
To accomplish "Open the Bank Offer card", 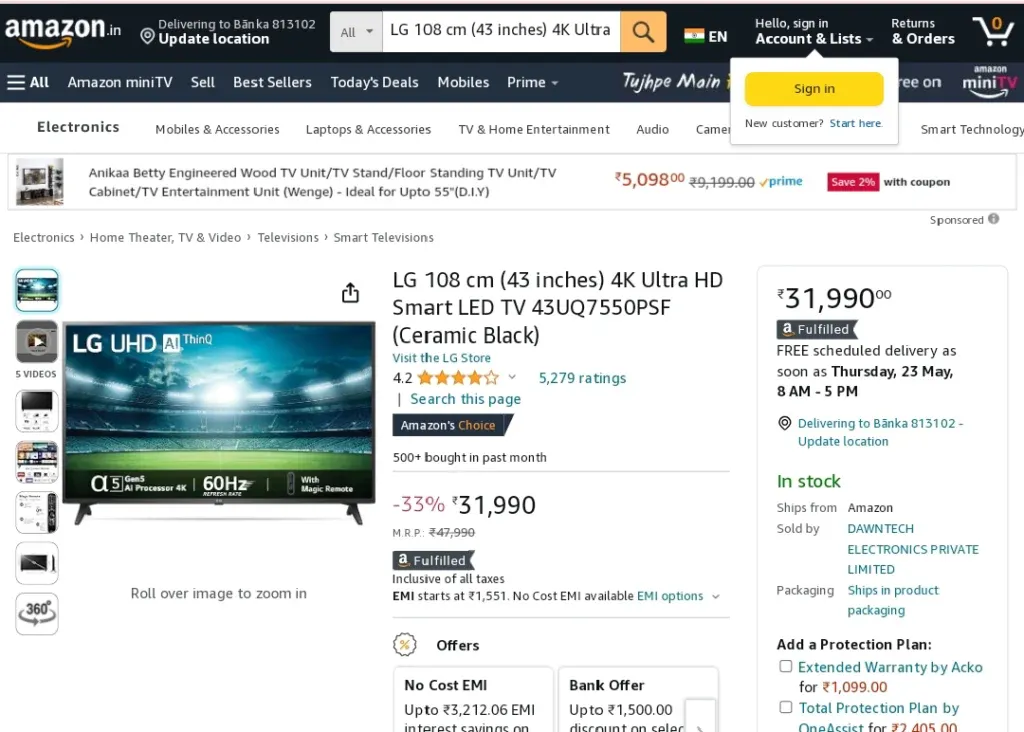I will click(x=638, y=699).
